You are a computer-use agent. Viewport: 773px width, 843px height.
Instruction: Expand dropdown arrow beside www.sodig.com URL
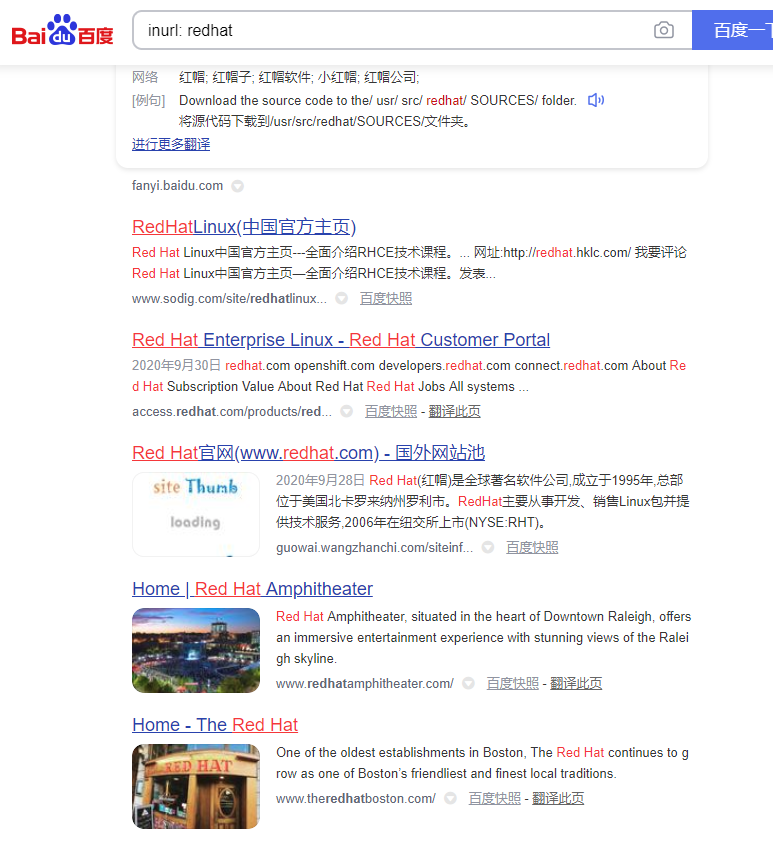coord(341,298)
